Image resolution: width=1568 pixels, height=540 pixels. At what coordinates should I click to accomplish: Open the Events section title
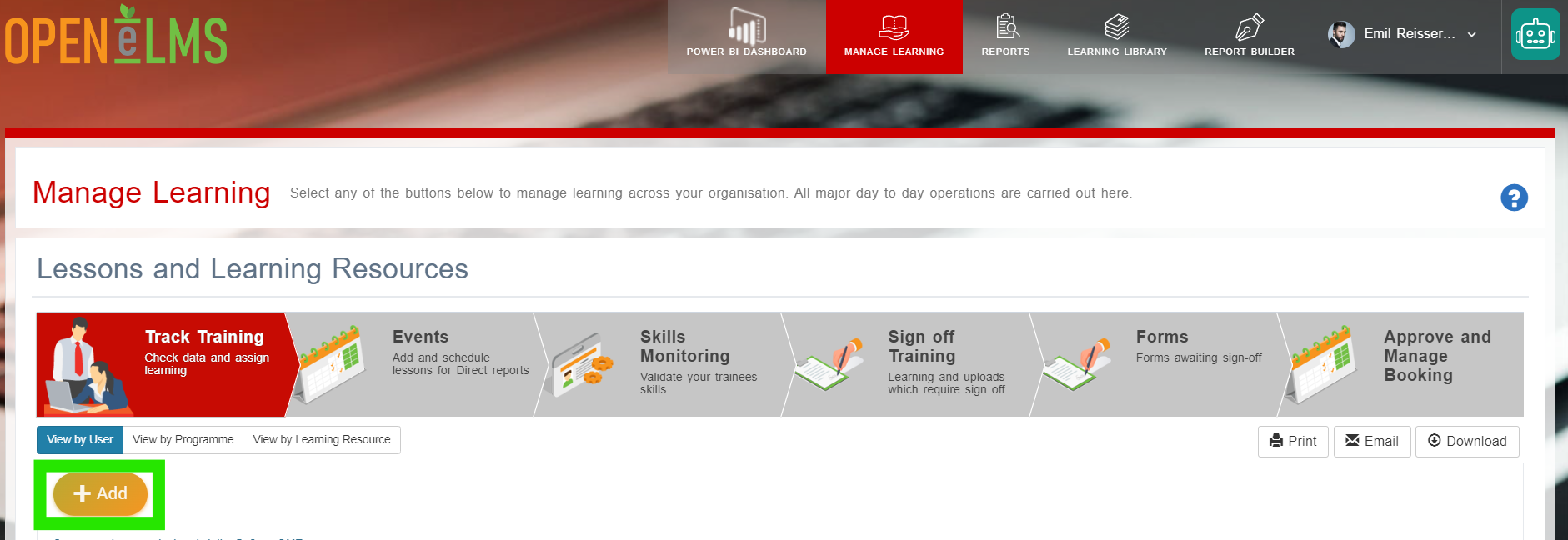[420, 337]
